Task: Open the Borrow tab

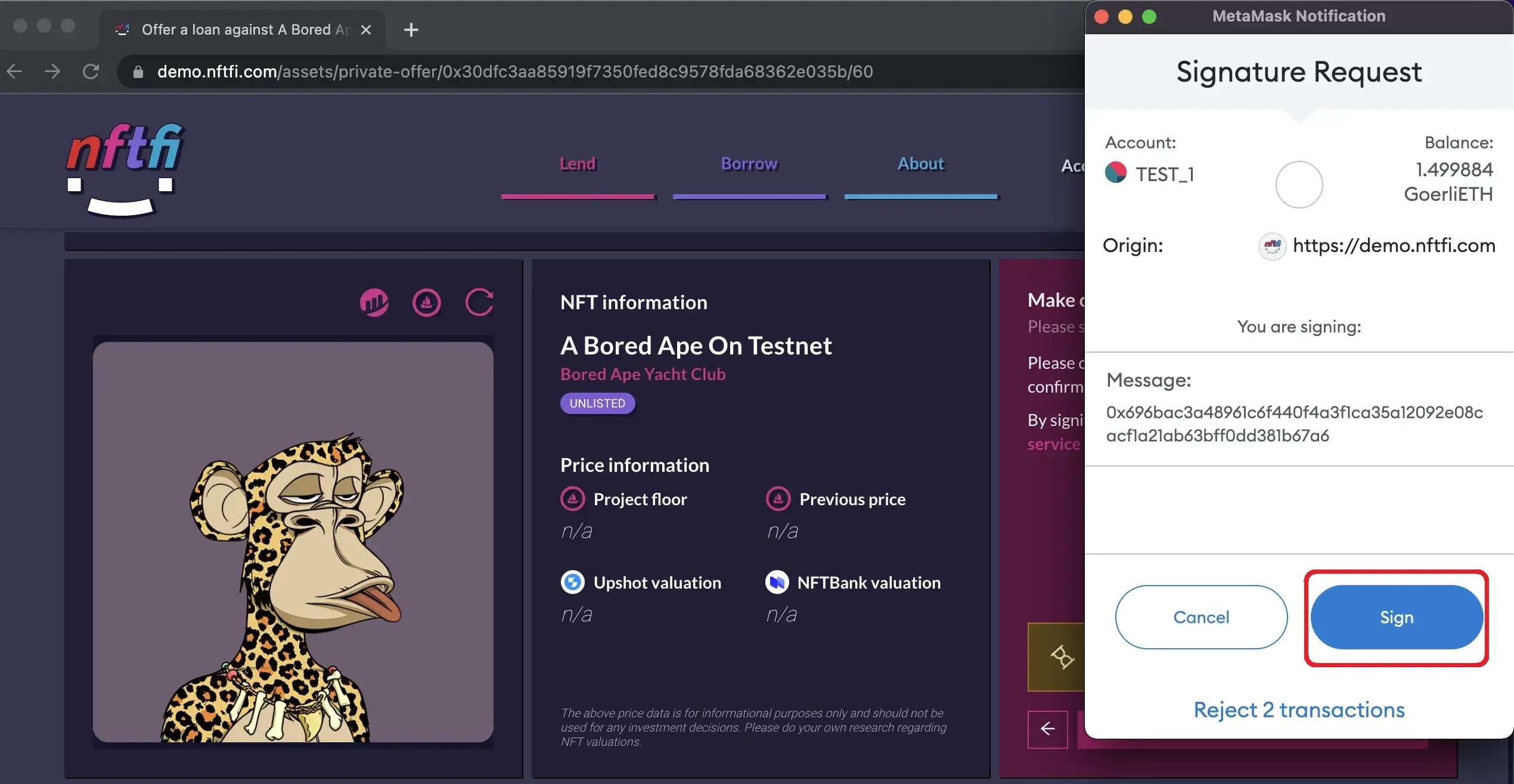Action: click(x=749, y=164)
